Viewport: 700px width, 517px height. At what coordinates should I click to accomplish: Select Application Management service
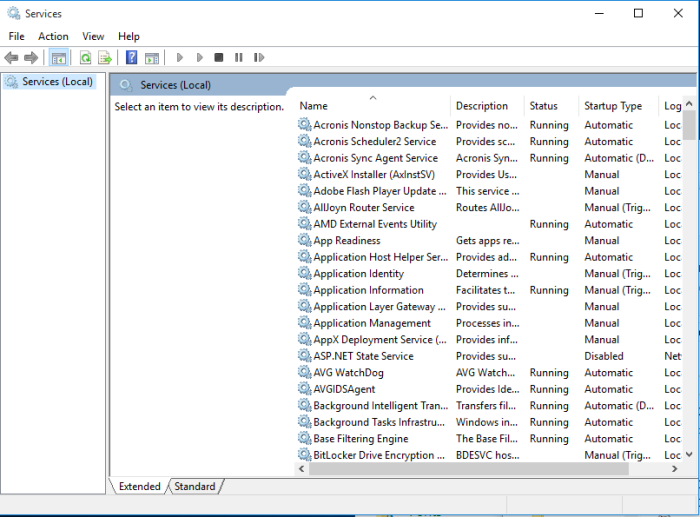point(490,323)
